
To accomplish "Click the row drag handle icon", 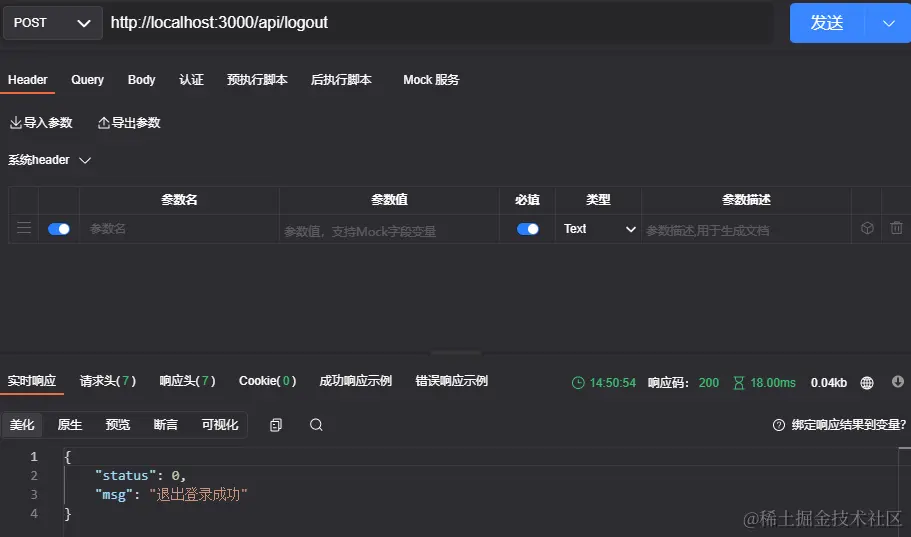I will click(x=24, y=228).
